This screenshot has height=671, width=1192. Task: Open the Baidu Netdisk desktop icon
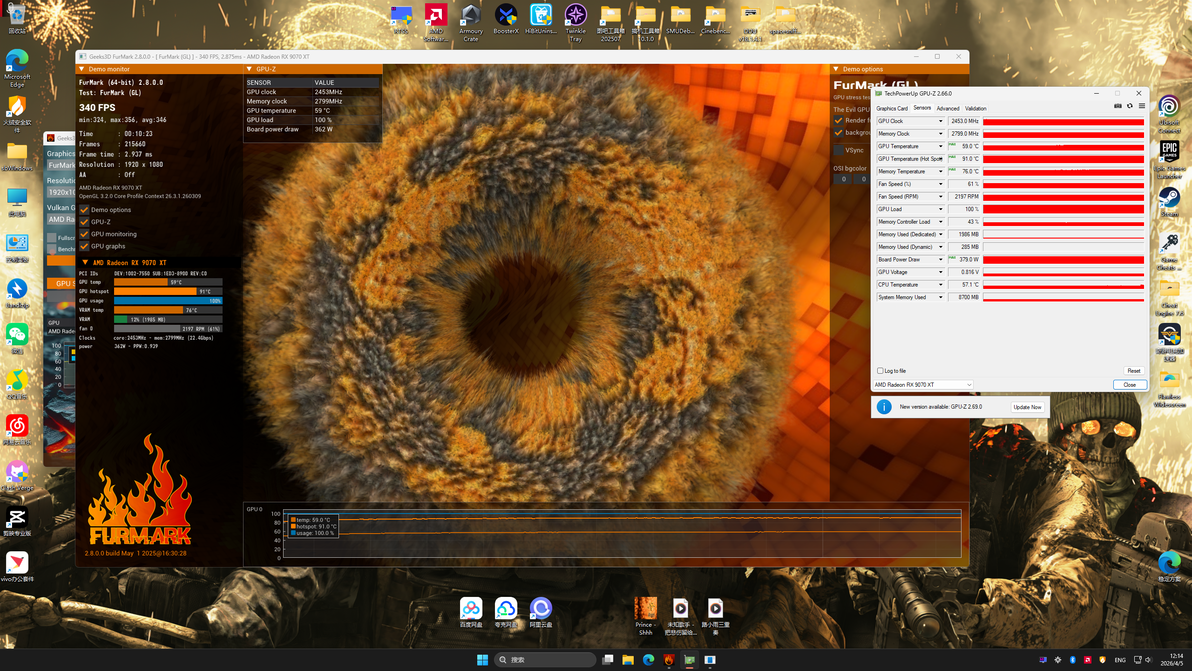471,612
